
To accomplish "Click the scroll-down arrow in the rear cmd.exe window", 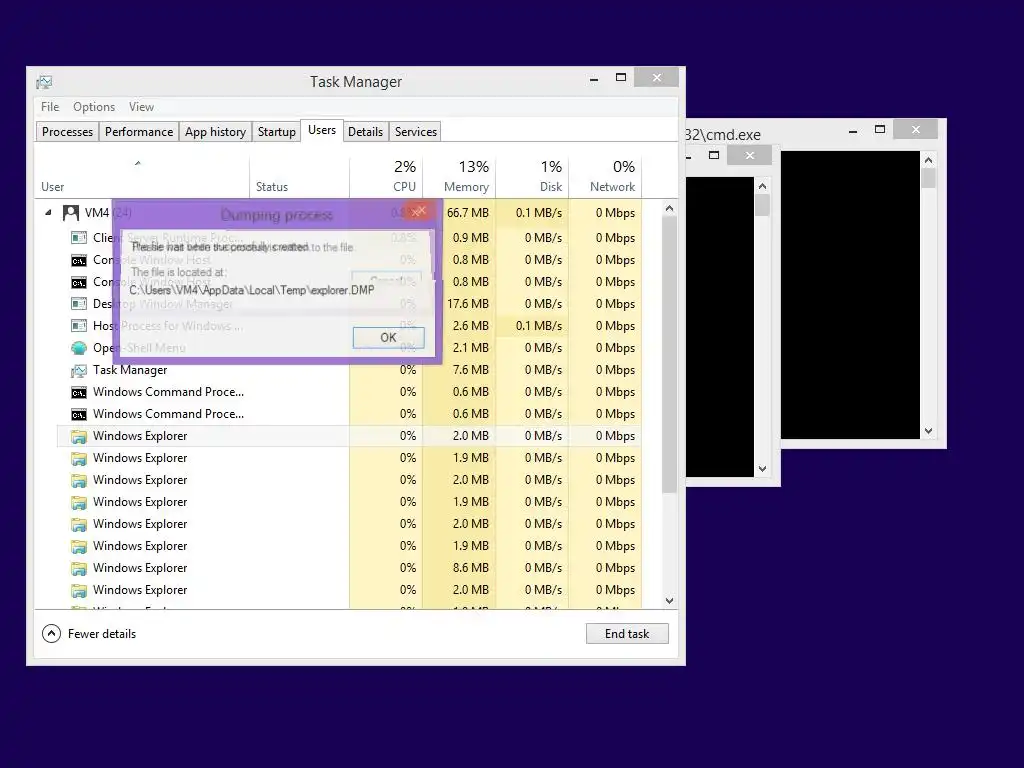I will (x=929, y=431).
